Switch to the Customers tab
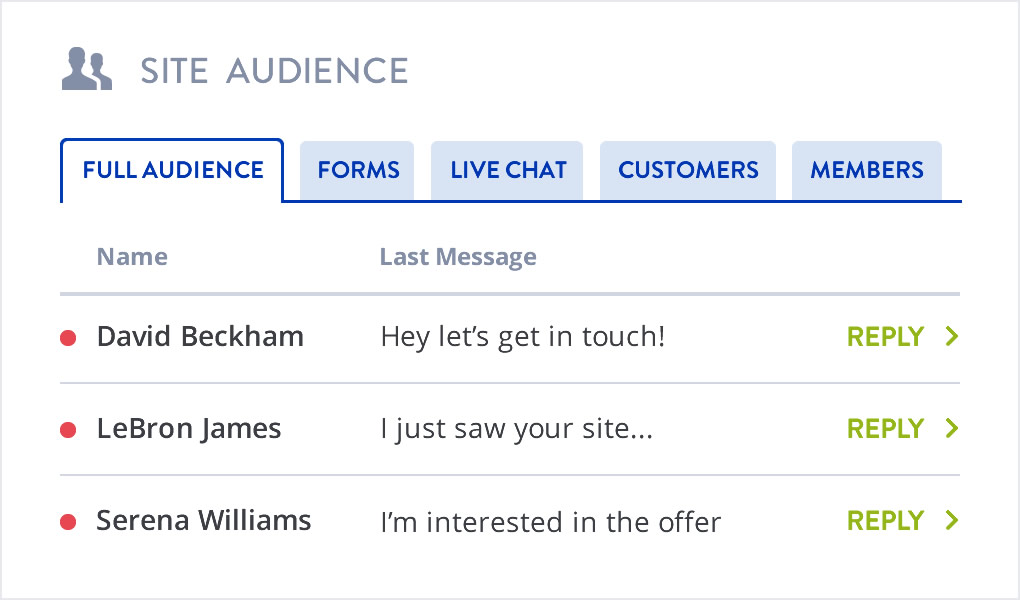The image size is (1020, 600). click(688, 170)
